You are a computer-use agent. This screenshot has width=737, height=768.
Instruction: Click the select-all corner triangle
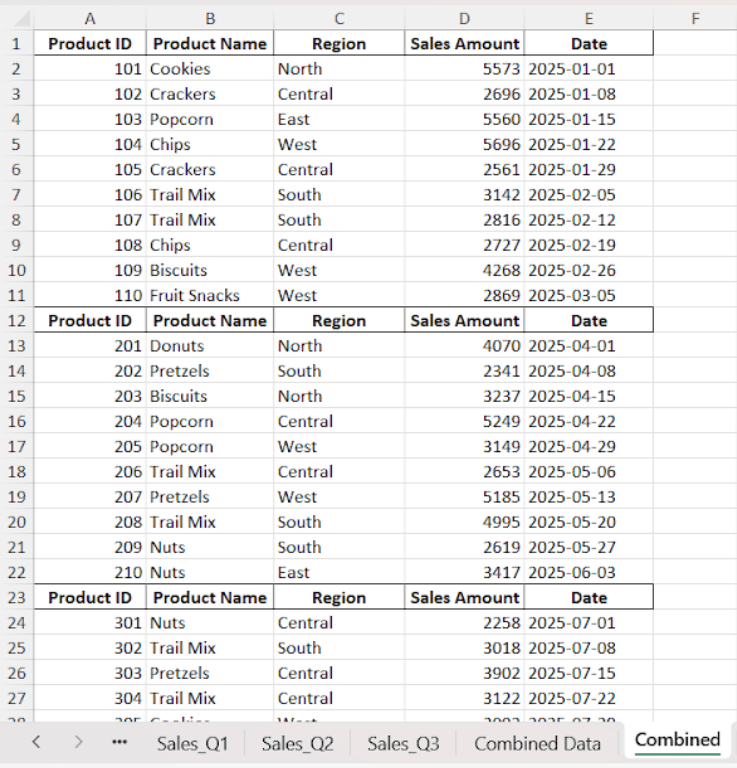21,19
